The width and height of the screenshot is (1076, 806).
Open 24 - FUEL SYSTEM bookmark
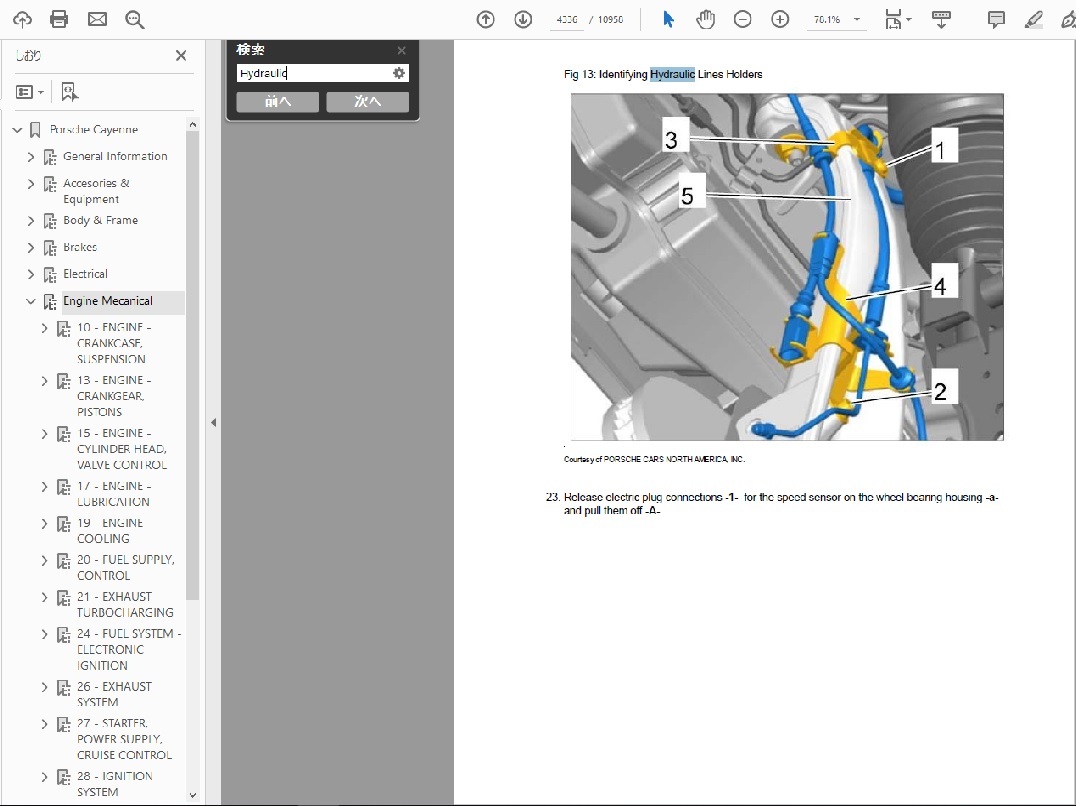point(128,649)
